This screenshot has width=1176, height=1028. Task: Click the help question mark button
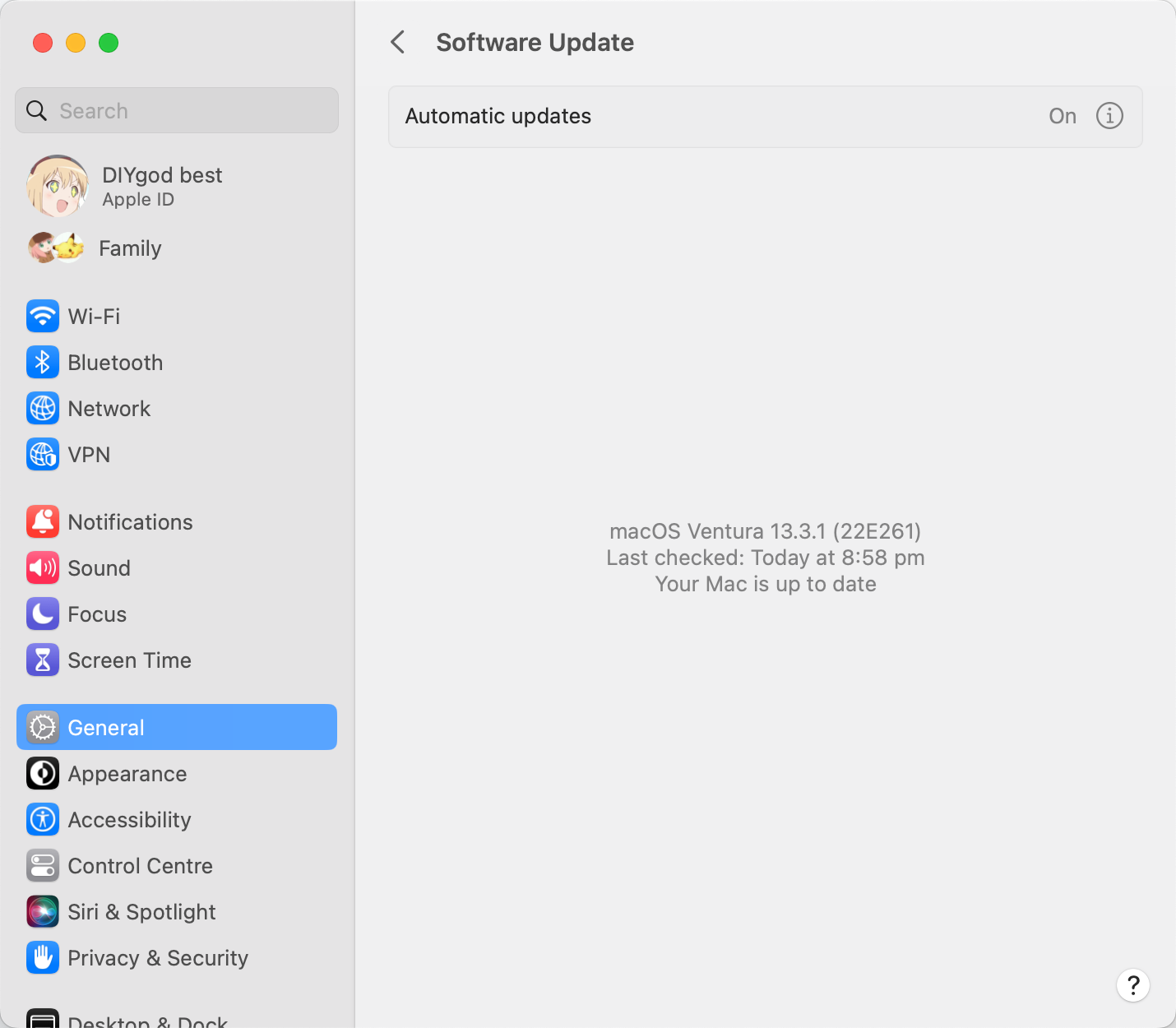point(1133,985)
